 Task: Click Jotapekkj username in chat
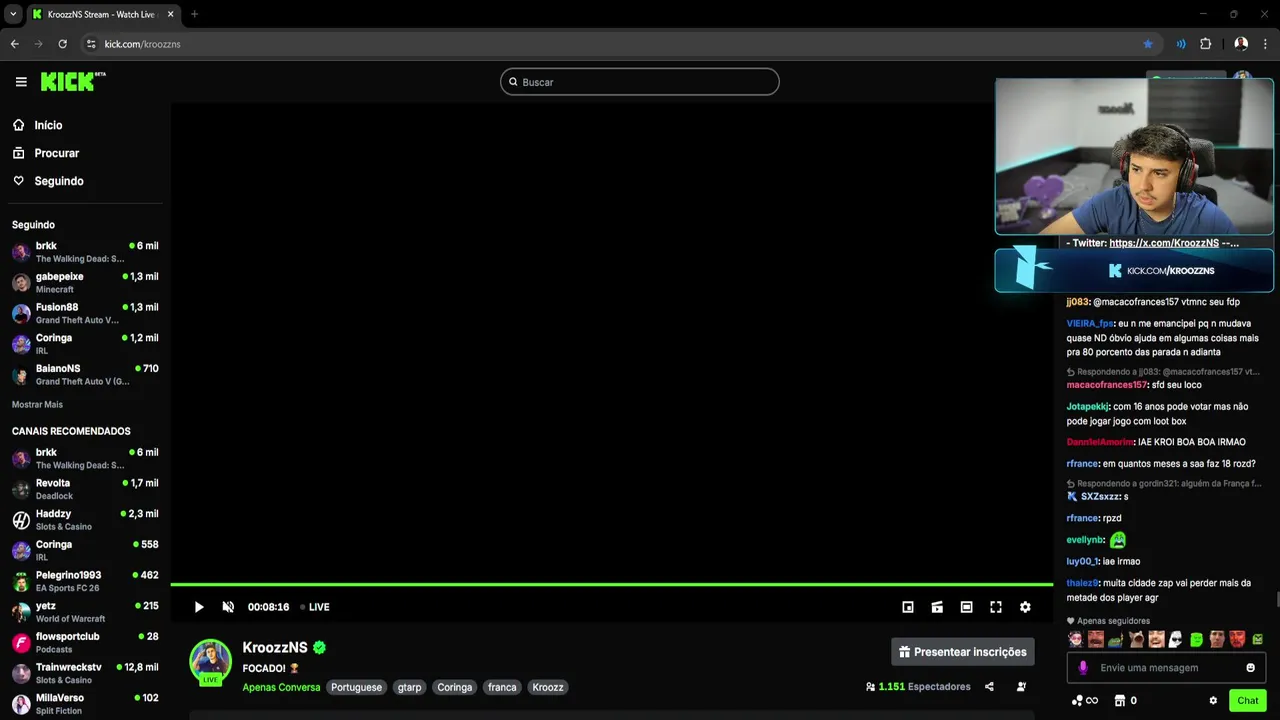pyautogui.click(x=1087, y=407)
